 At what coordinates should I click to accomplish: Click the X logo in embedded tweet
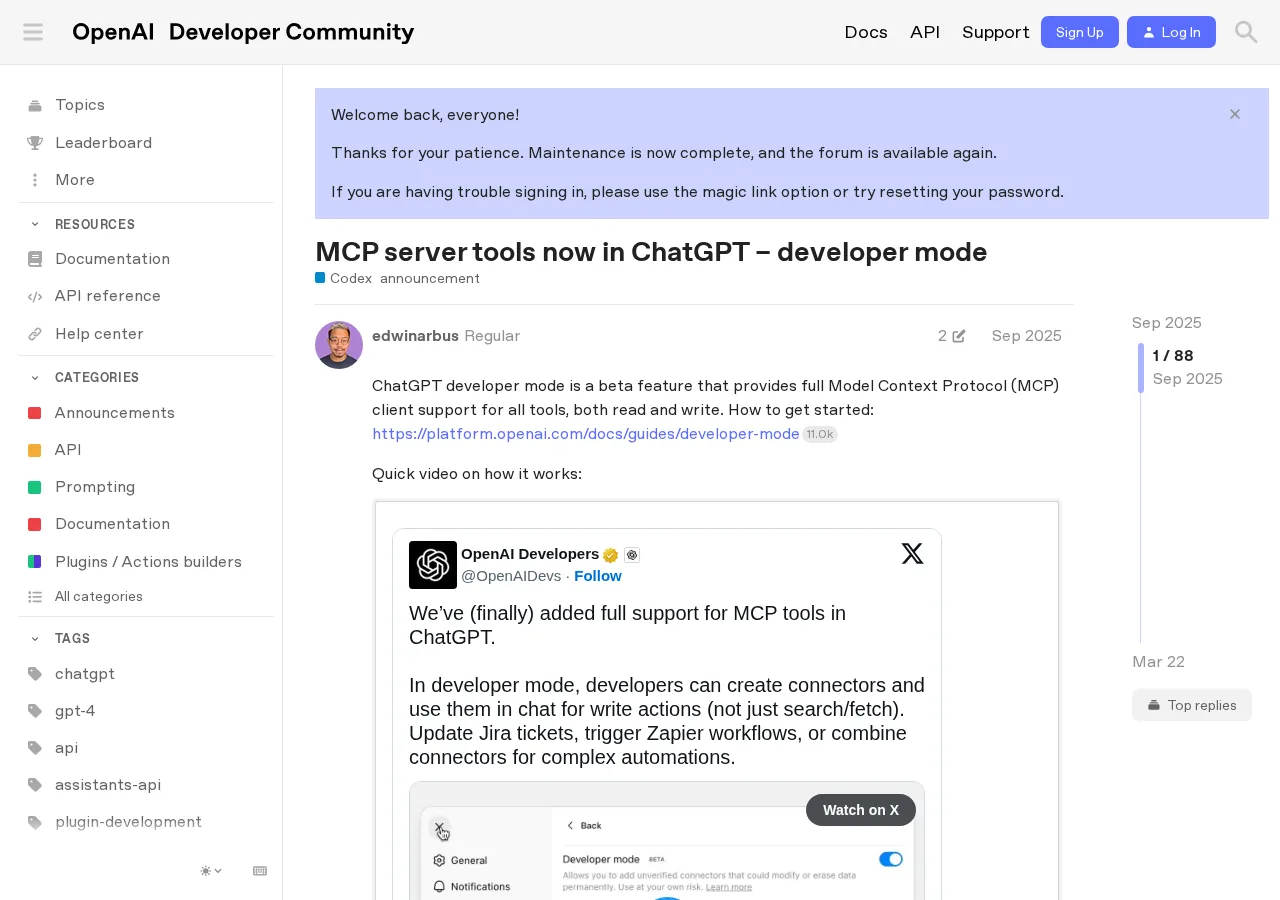[912, 553]
